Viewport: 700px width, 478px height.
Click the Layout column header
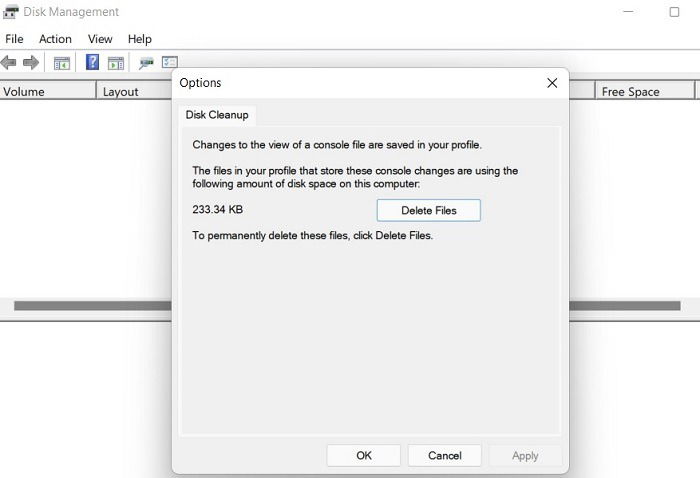(x=134, y=91)
